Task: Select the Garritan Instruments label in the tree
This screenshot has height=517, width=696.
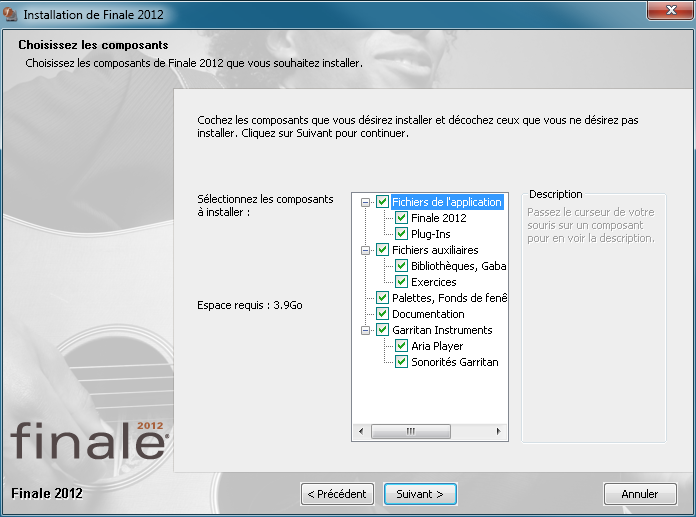Action: (442, 330)
